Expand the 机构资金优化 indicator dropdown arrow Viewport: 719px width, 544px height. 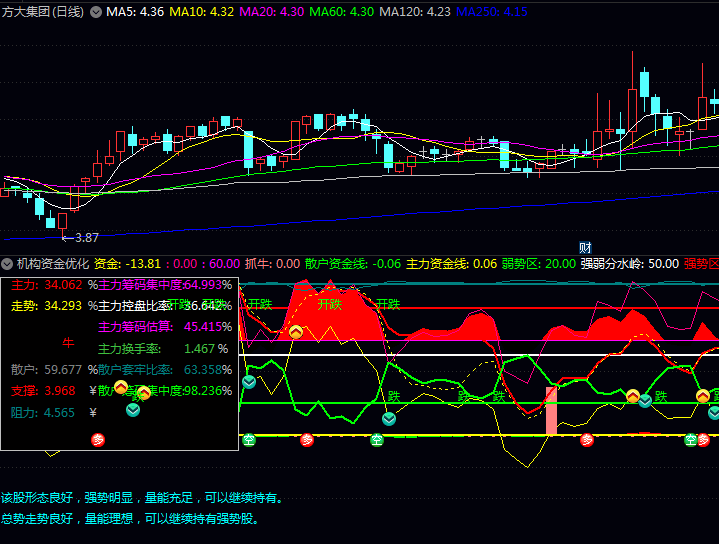click(7, 264)
